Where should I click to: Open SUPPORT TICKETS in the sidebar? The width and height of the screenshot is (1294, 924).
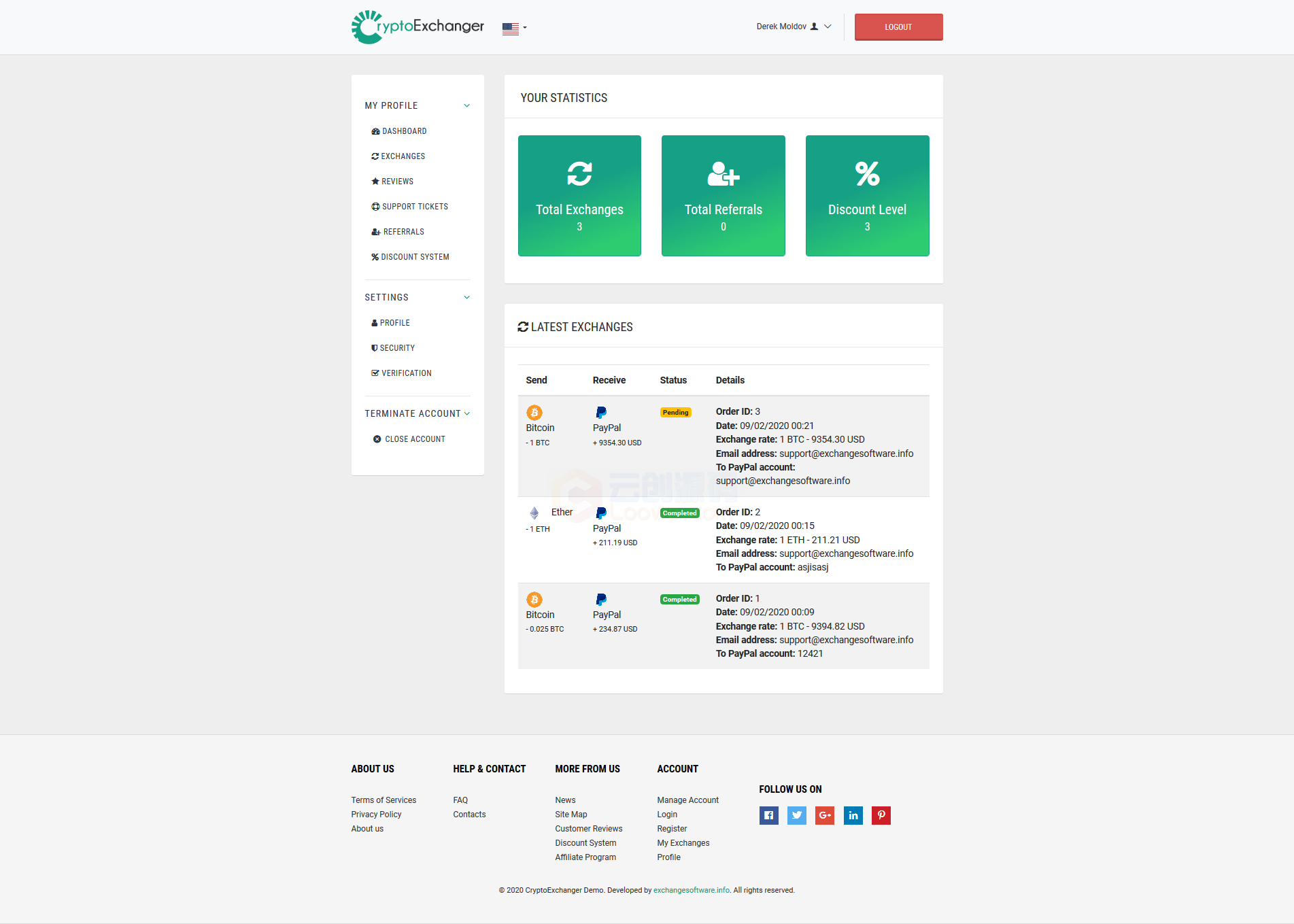coord(409,207)
